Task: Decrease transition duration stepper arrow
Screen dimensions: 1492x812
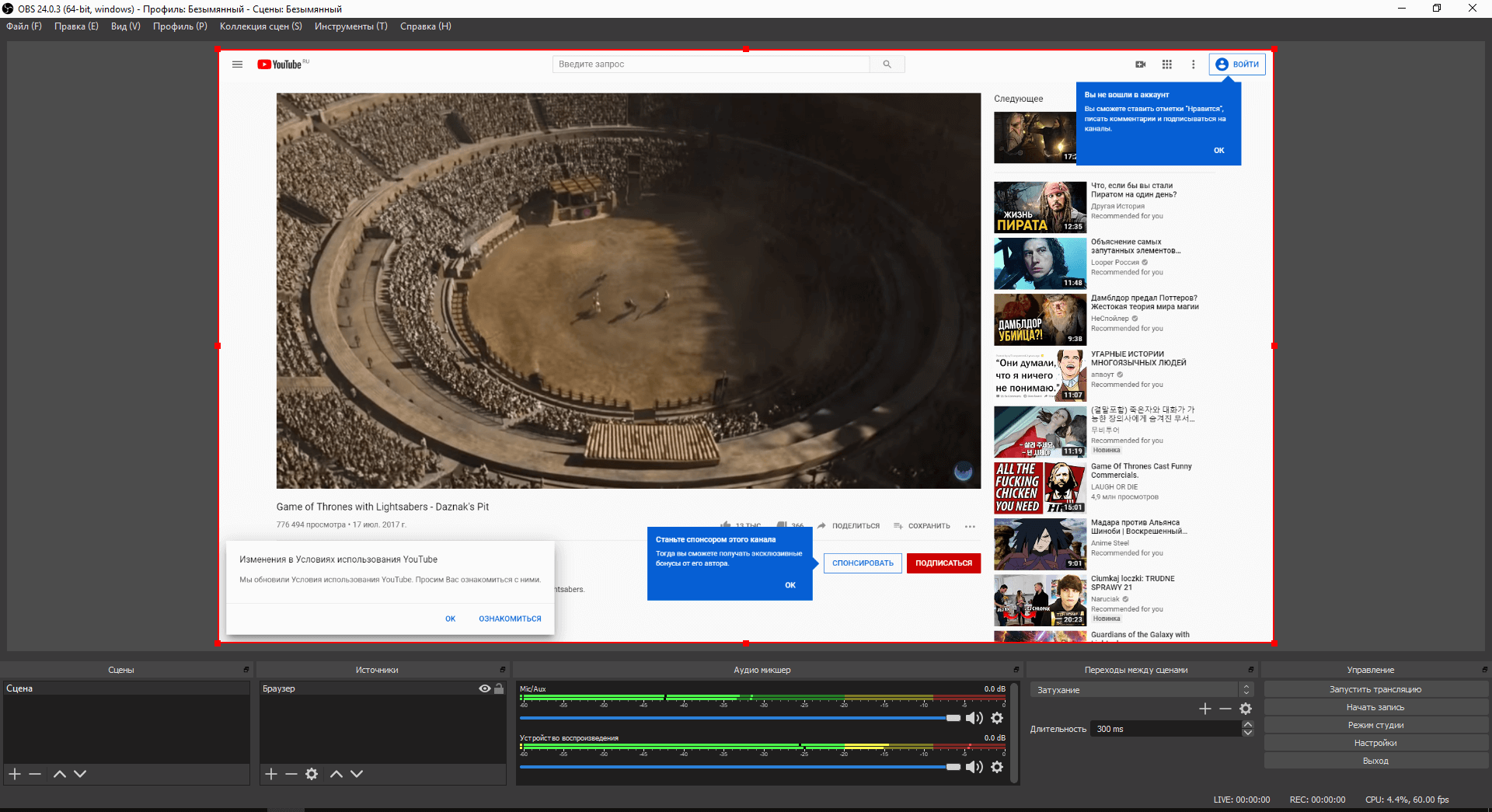Action: (x=1248, y=733)
